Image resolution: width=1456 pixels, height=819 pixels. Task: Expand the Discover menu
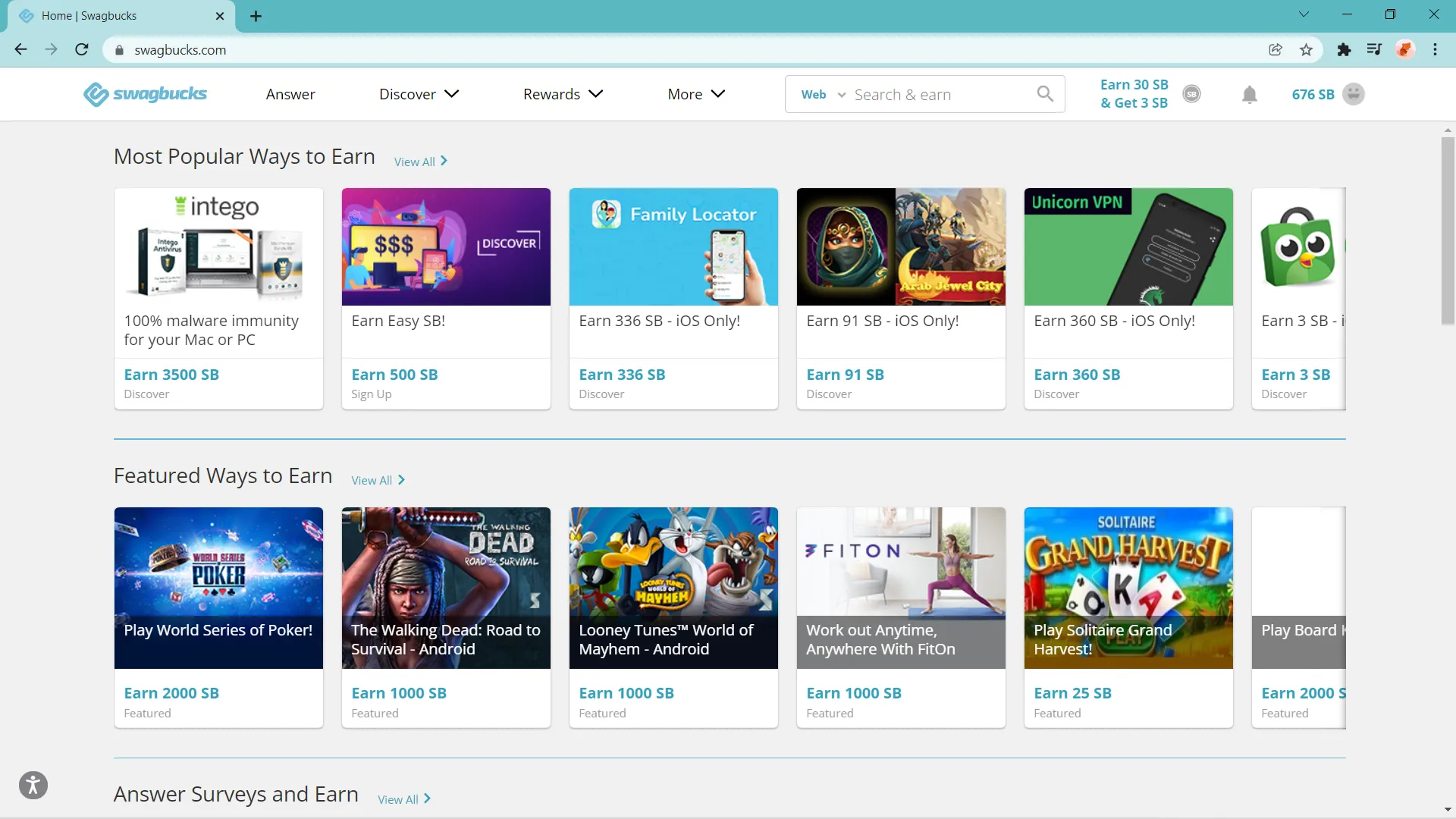(419, 94)
